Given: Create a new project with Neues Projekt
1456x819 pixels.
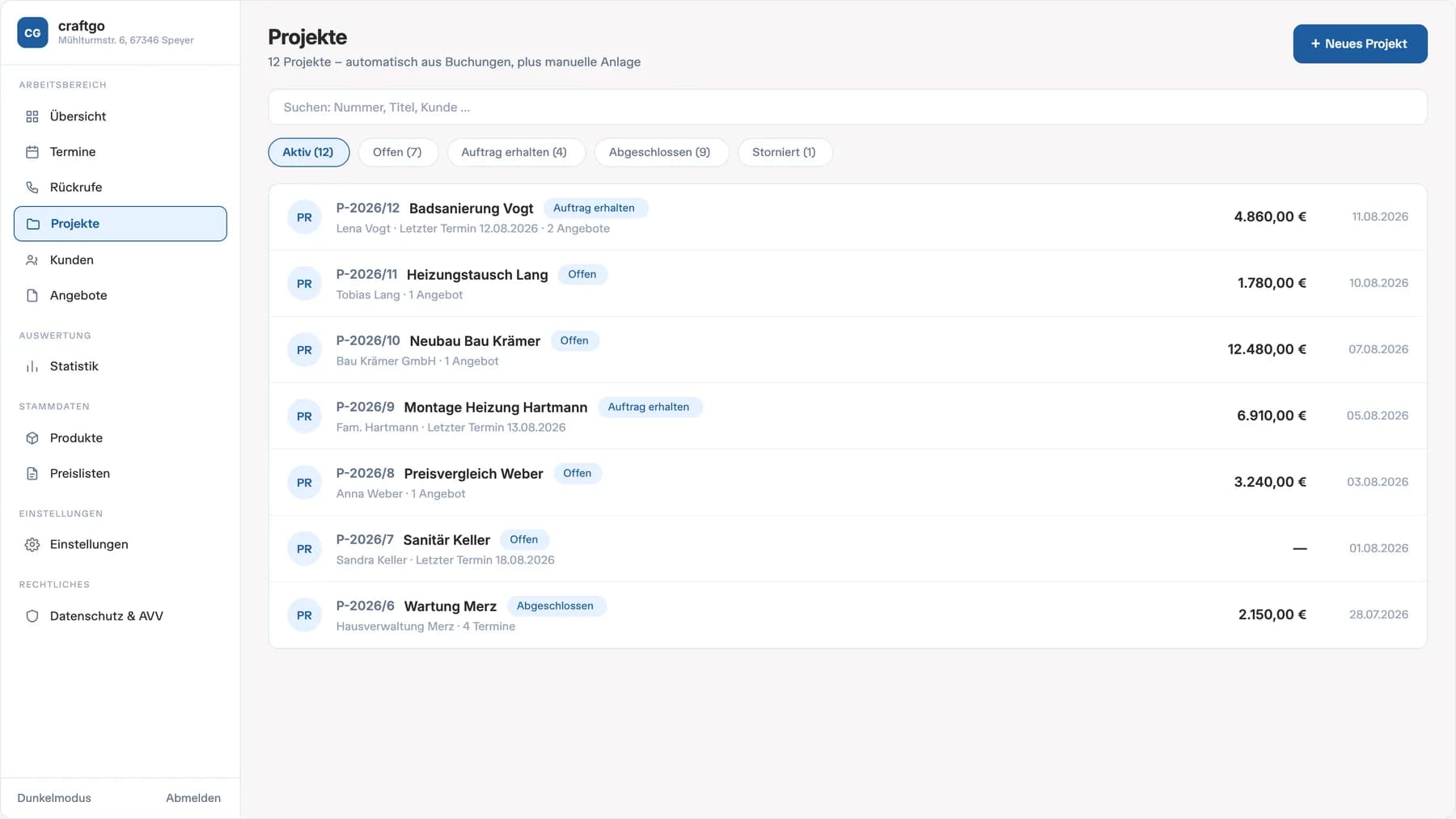Looking at the screenshot, I should [x=1360, y=44].
